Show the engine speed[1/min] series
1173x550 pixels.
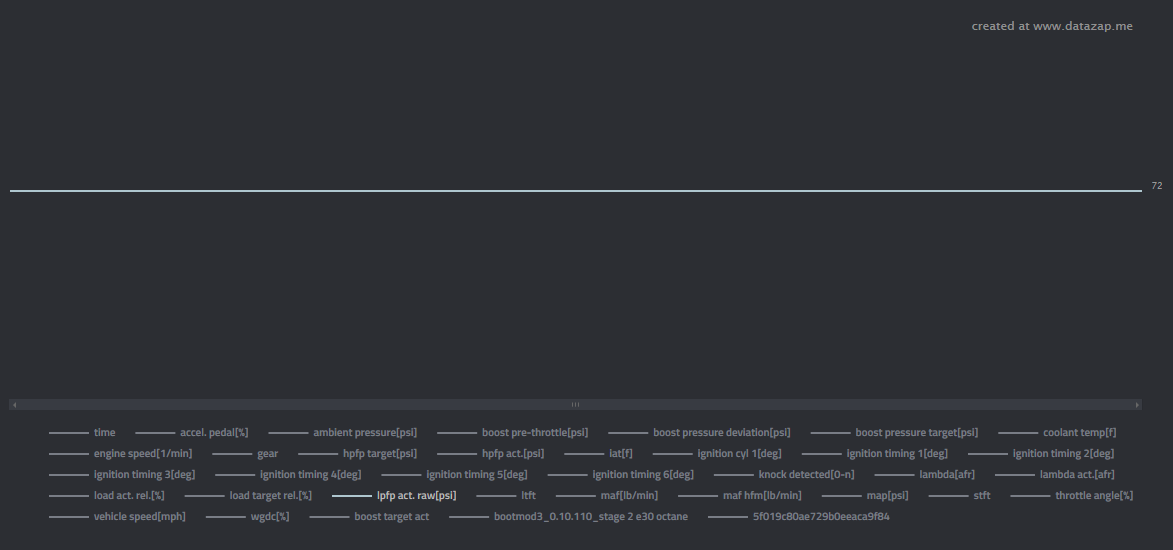[142, 454]
